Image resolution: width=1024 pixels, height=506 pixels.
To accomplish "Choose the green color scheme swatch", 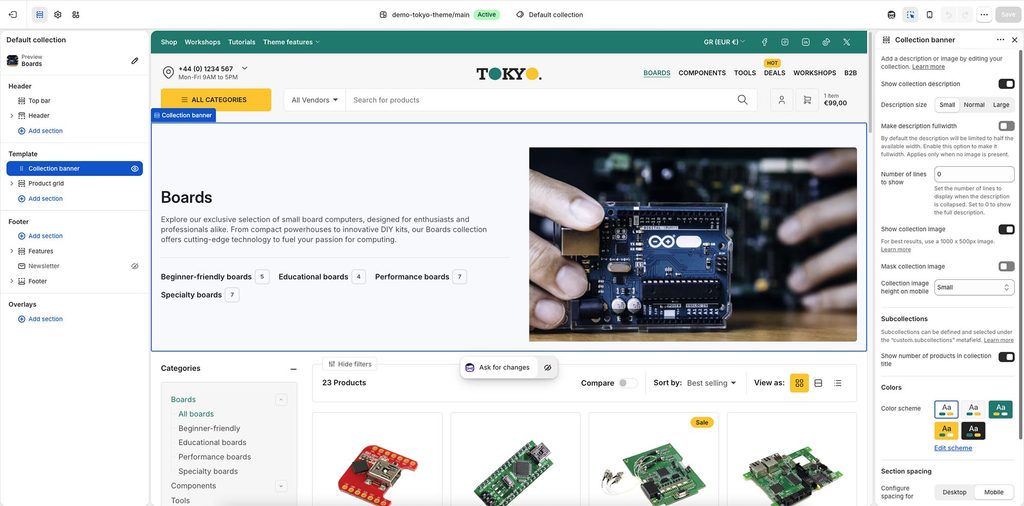I will click(x=1000, y=409).
